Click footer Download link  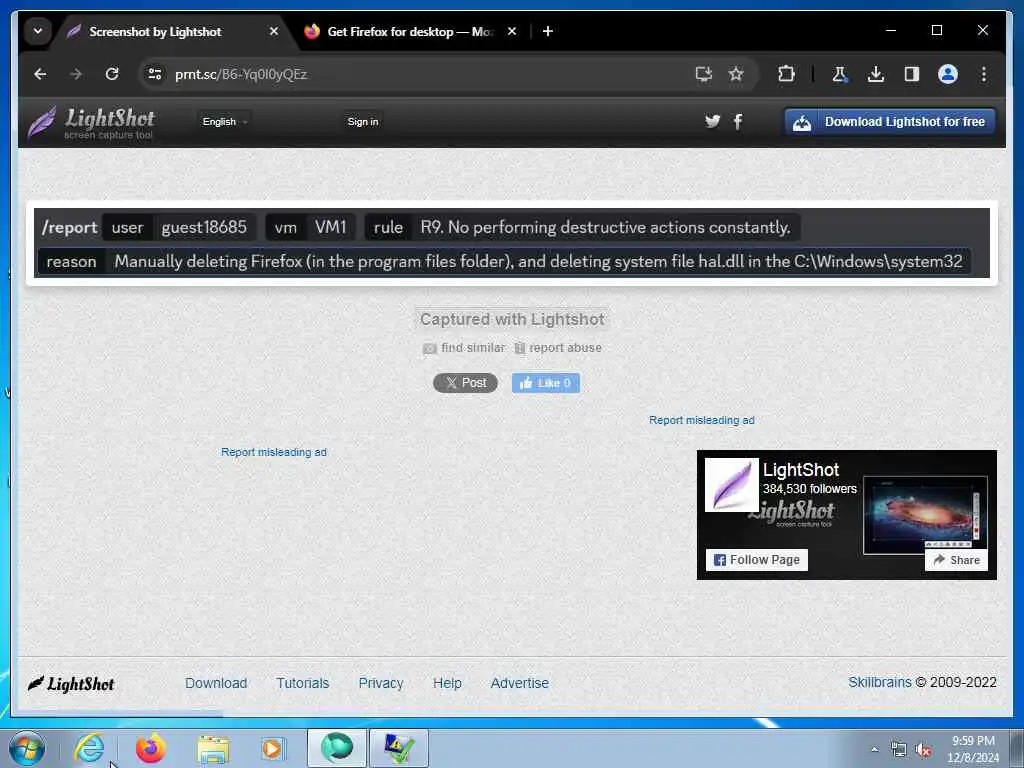[x=216, y=683]
